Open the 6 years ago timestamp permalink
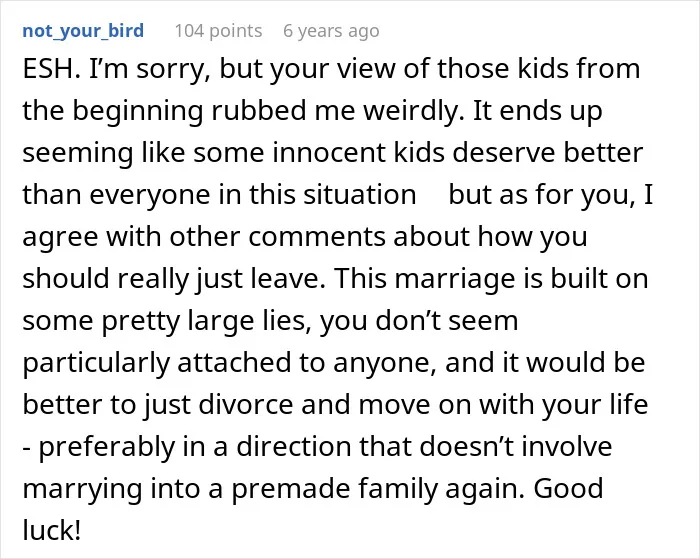 (x=331, y=31)
